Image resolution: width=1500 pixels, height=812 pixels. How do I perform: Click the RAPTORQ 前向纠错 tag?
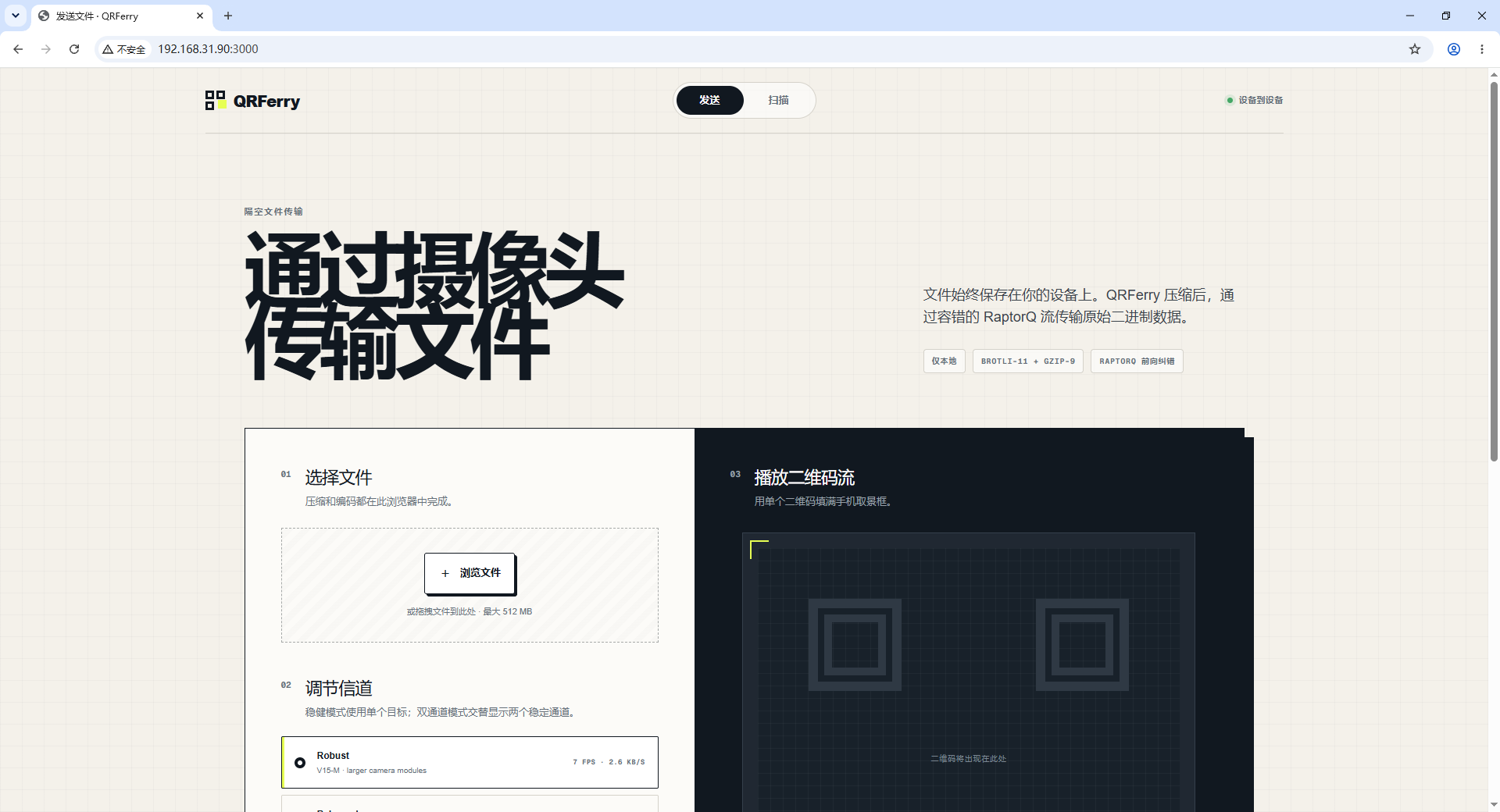[1137, 361]
